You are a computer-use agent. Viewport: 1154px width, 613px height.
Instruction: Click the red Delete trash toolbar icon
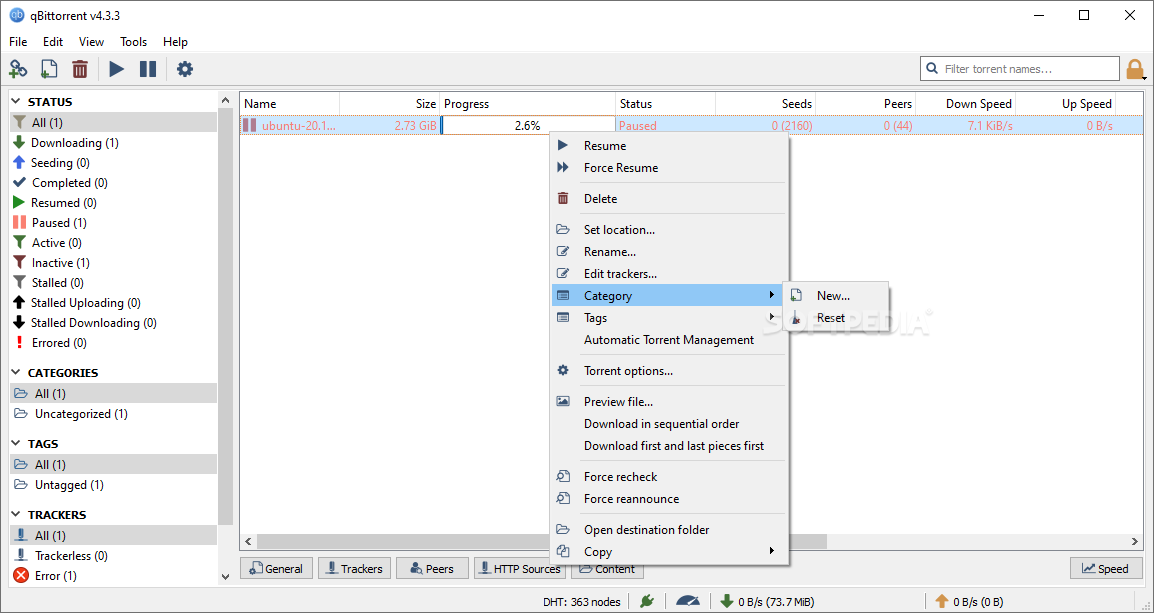[79, 69]
